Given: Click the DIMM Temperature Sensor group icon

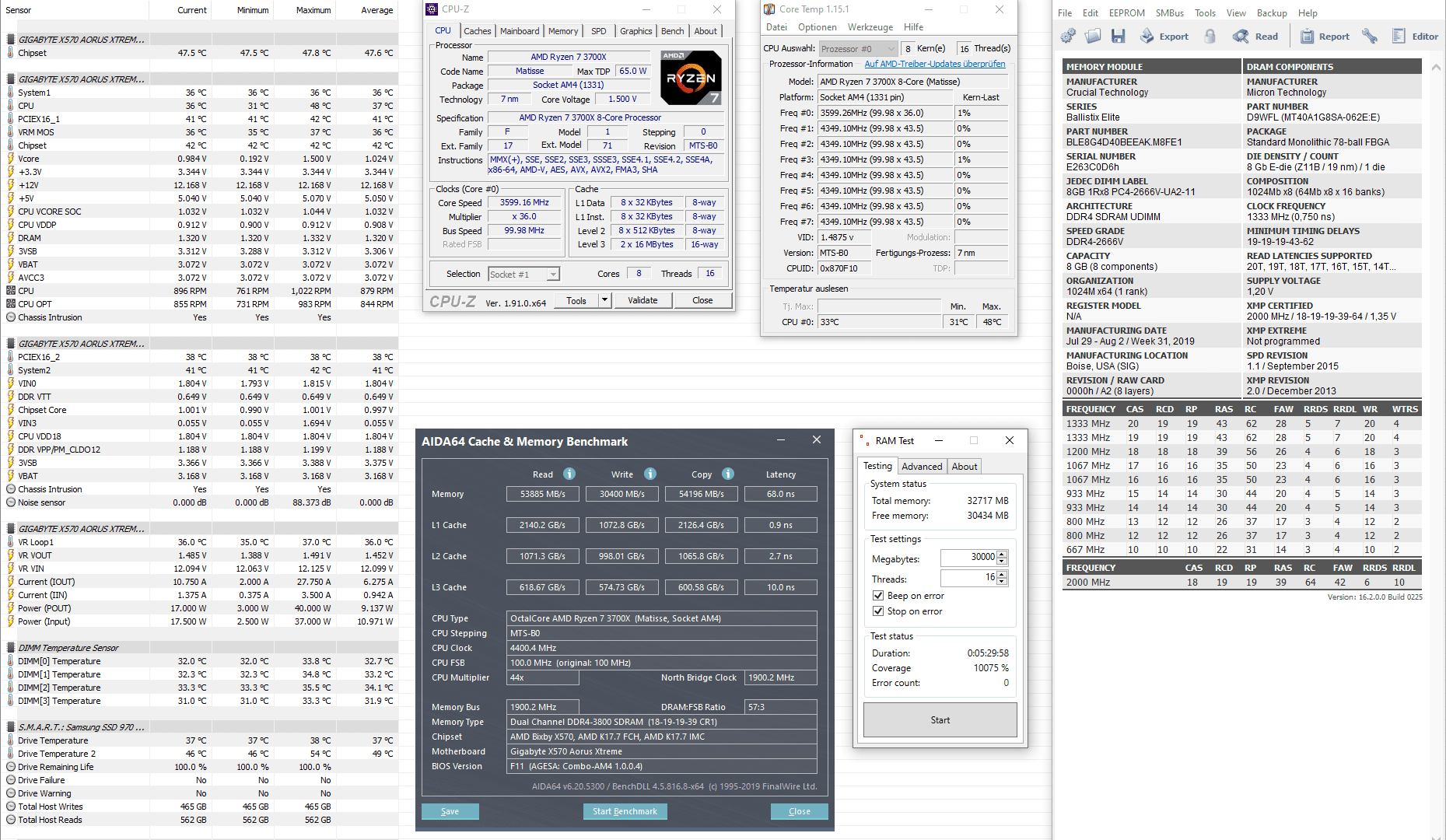Looking at the screenshot, I should pos(11,648).
